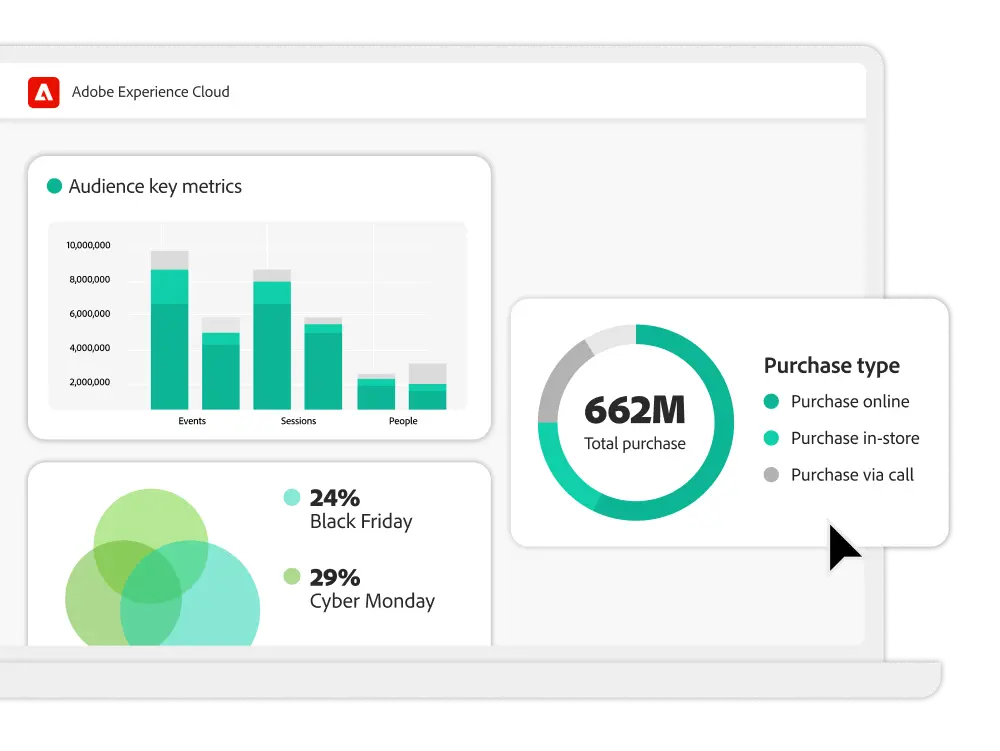Screen dimensions: 1000x751
Task: Select the People label on the chart axis
Action: (403, 421)
